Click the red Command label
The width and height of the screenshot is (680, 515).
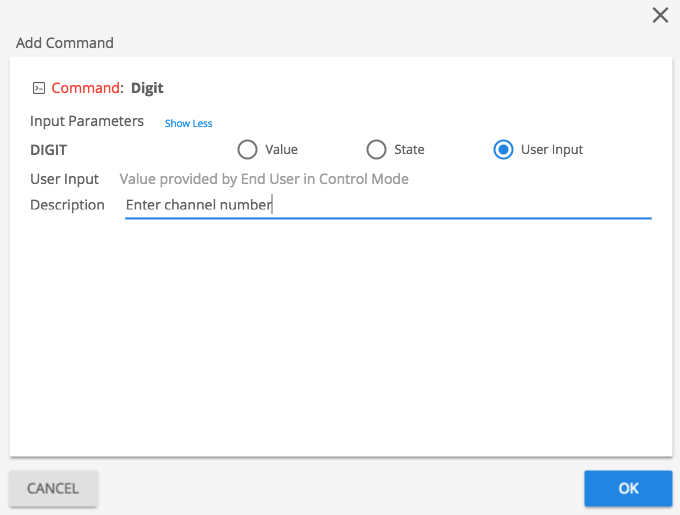pyautogui.click(x=86, y=88)
